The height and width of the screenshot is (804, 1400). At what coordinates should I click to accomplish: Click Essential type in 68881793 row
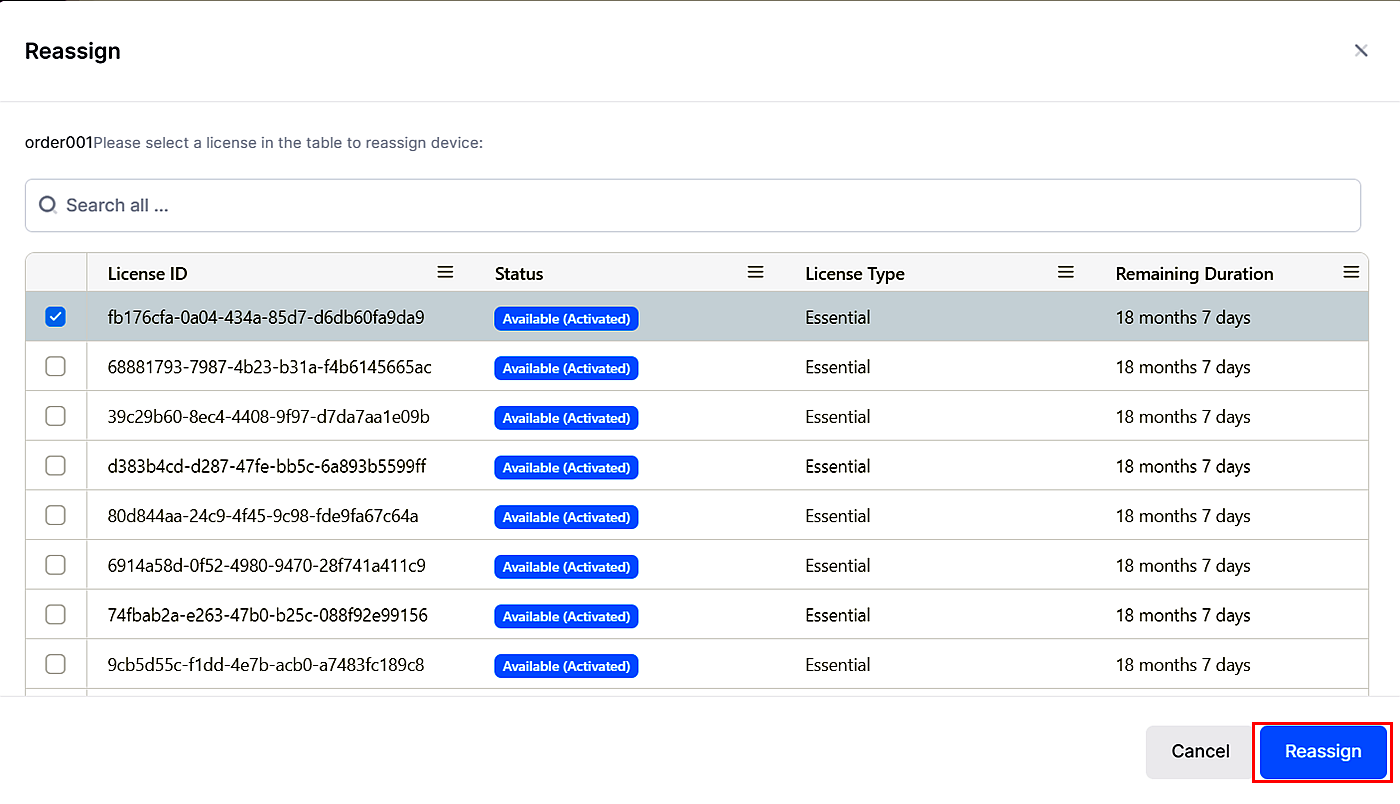click(x=838, y=367)
